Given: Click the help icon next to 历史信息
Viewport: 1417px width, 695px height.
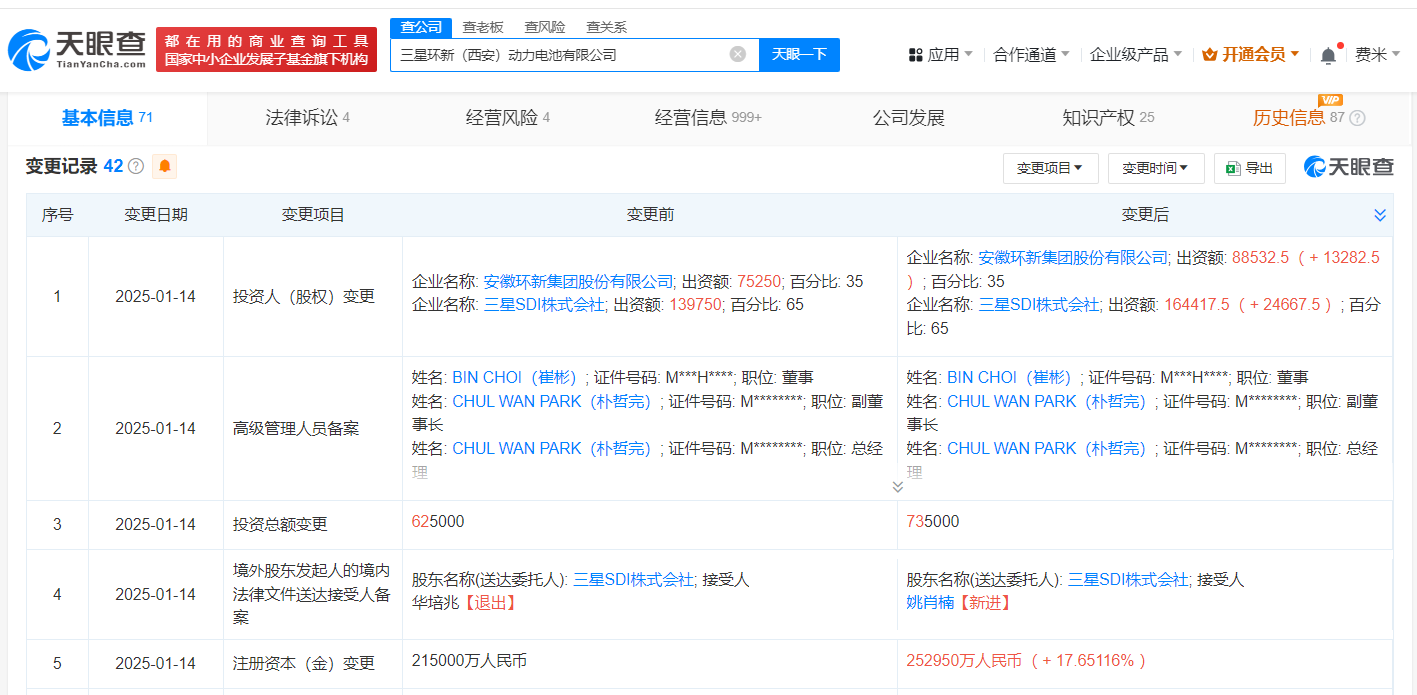Looking at the screenshot, I should [1357, 118].
